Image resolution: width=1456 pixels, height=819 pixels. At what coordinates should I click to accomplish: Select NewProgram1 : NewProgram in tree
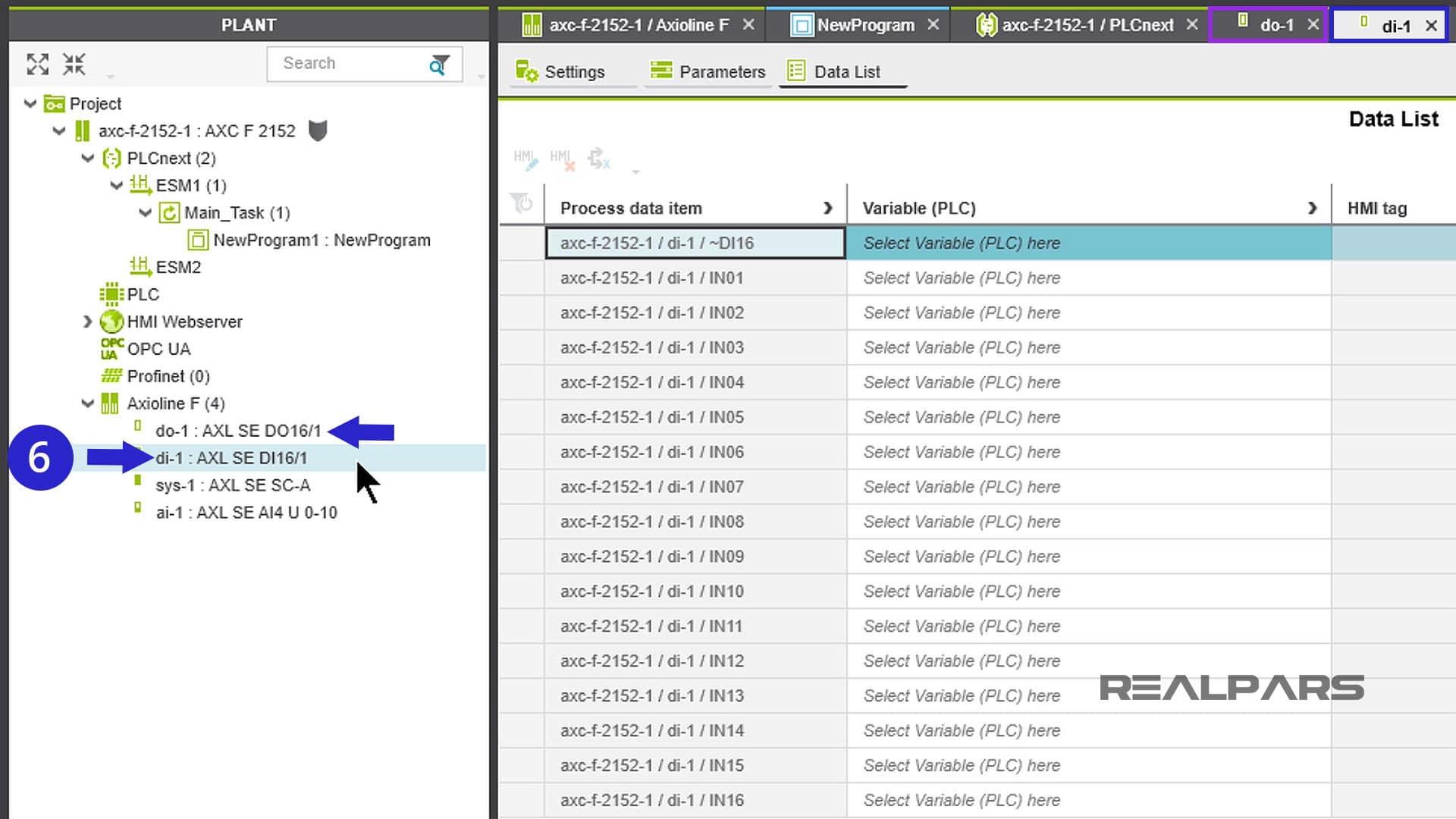[322, 240]
